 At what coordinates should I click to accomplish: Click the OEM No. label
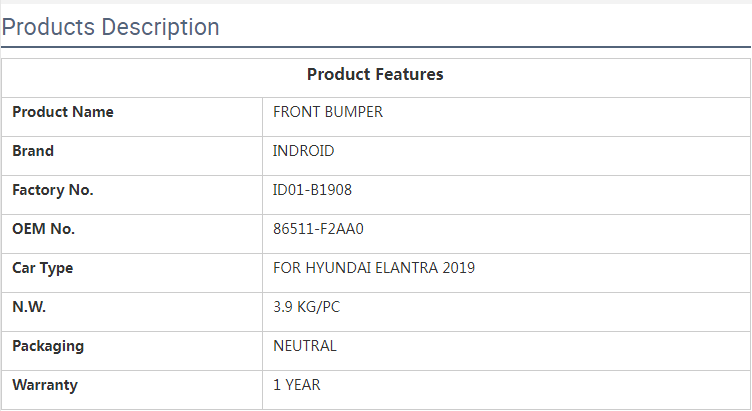pos(44,229)
